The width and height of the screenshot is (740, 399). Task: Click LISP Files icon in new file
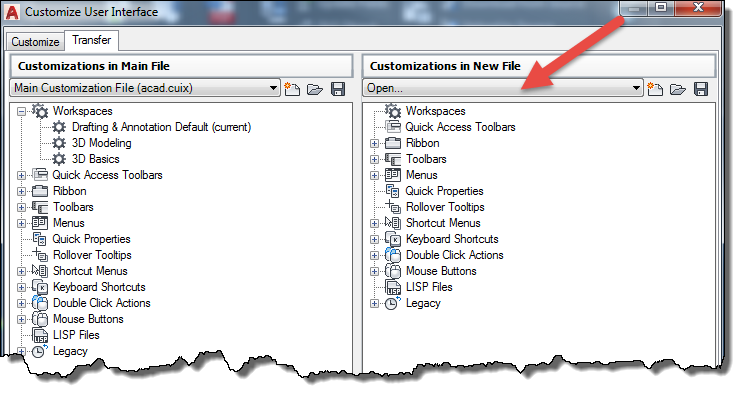click(393, 287)
